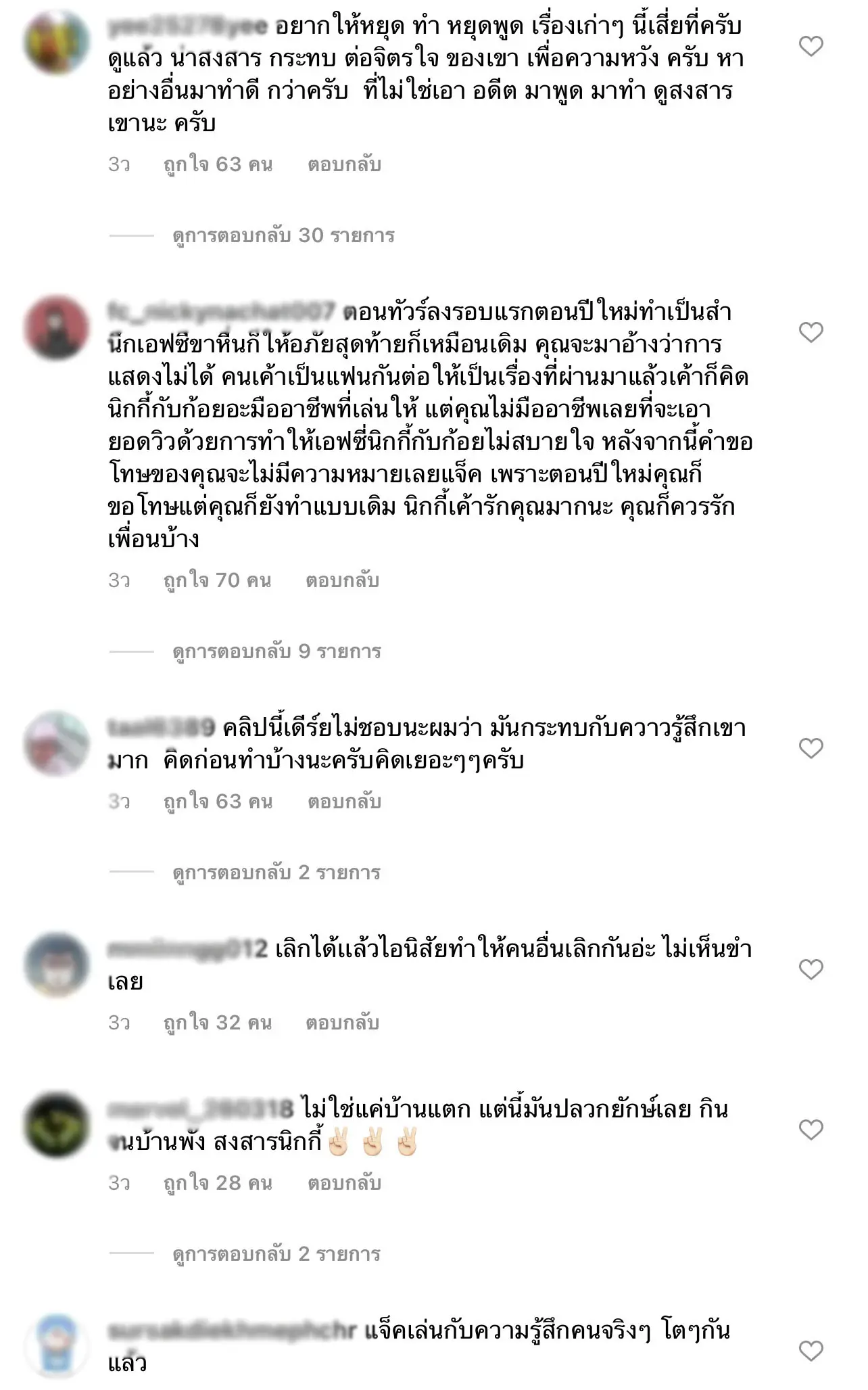
Task: Like the last comment about แจ็ค
Action: click(x=811, y=1351)
